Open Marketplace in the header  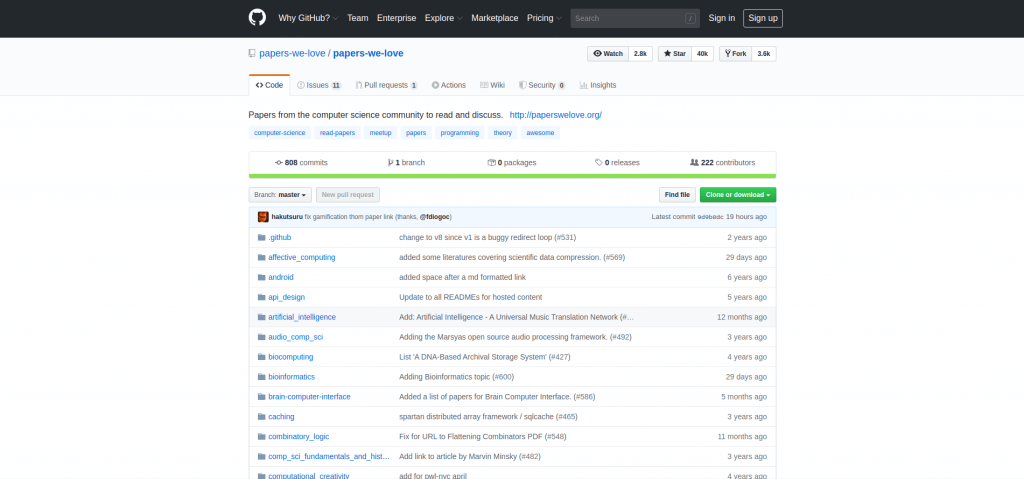click(495, 18)
